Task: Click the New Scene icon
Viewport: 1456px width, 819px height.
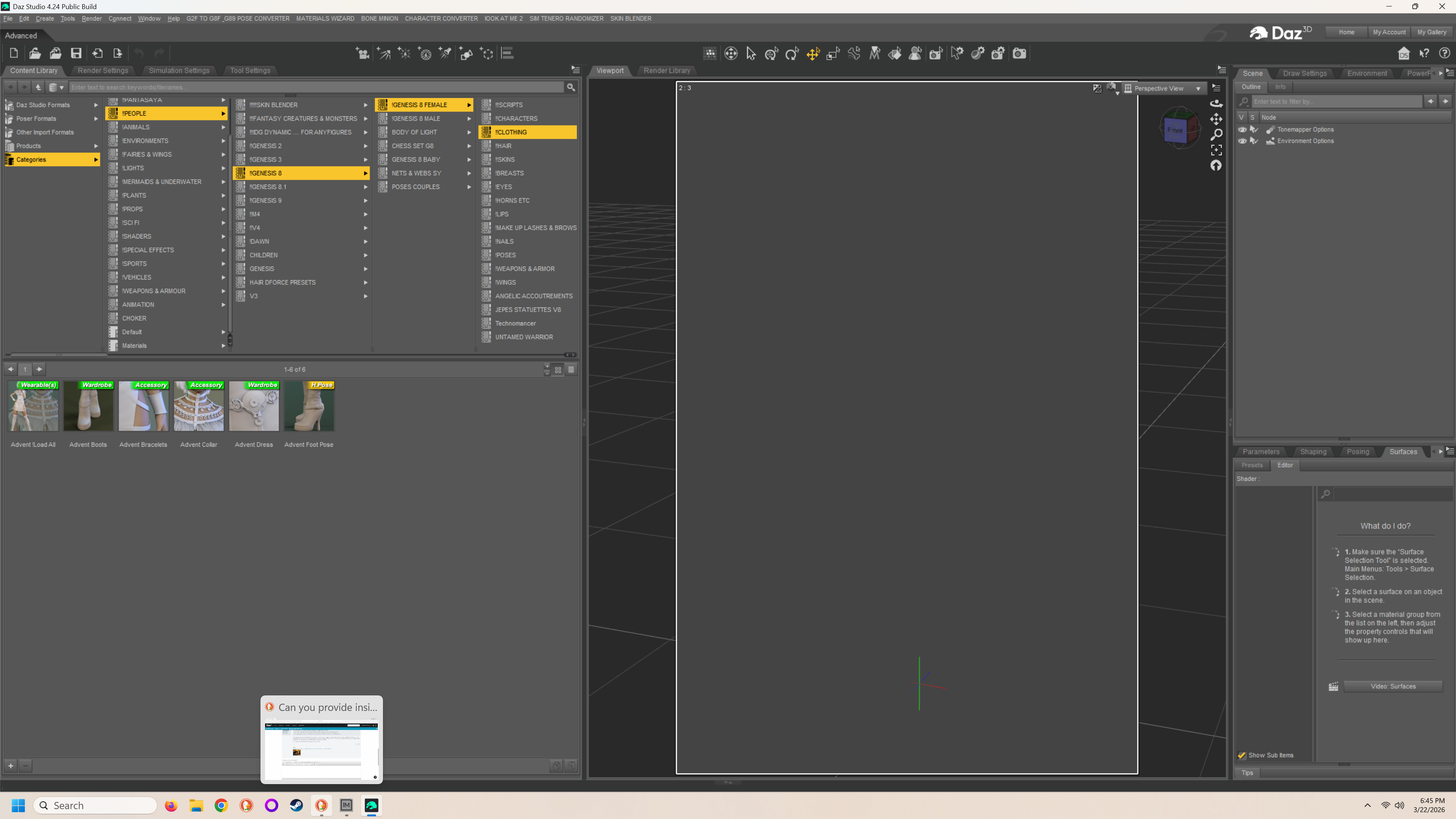Action: [x=14, y=53]
